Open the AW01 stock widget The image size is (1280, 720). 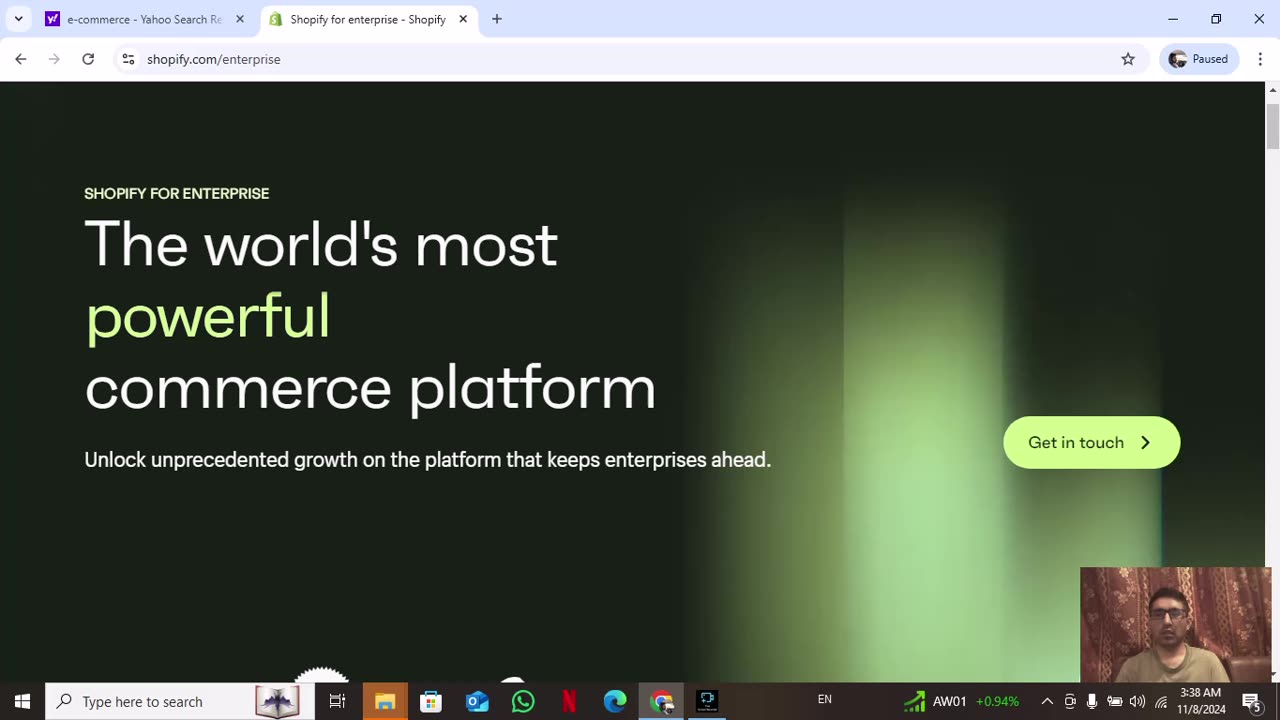pyautogui.click(x=961, y=701)
